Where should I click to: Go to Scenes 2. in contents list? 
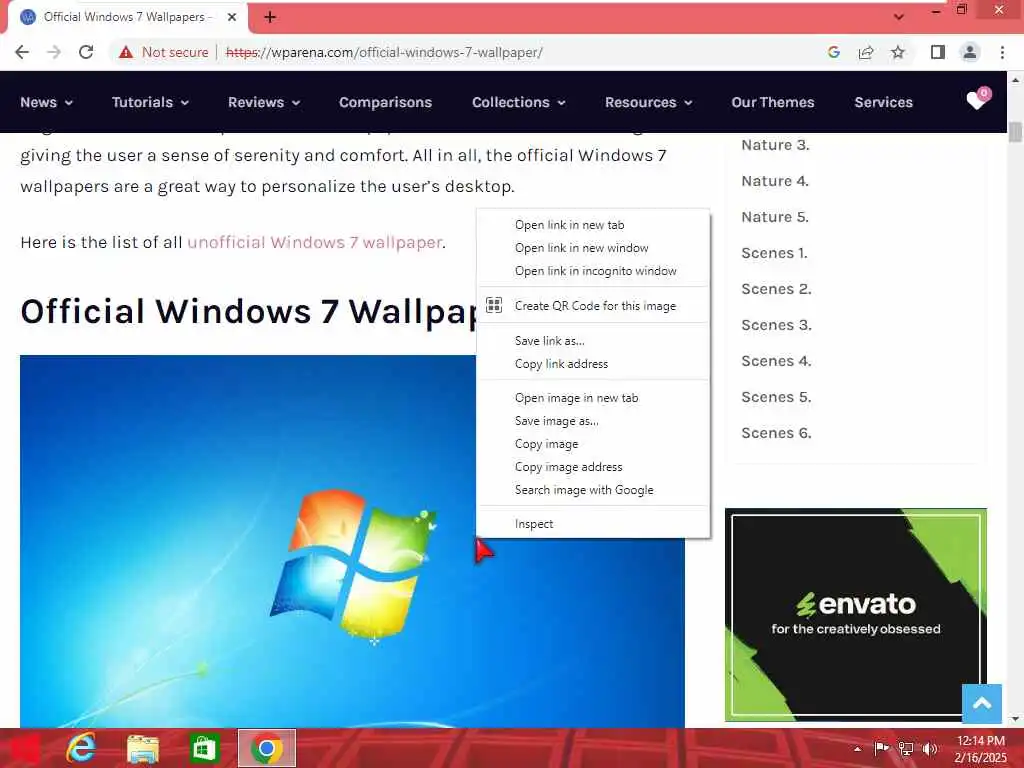pyautogui.click(x=776, y=289)
